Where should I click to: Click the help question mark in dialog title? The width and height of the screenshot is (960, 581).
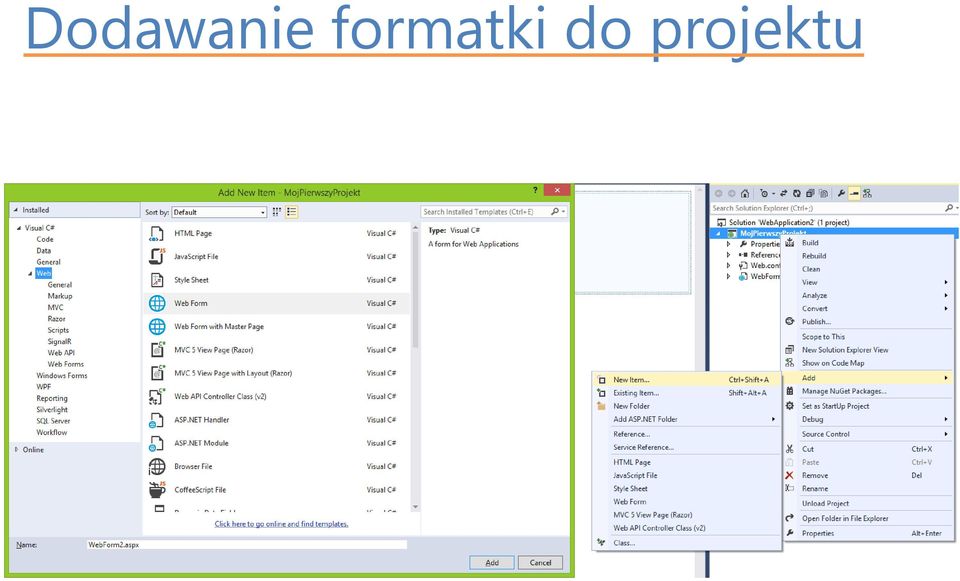[534, 190]
